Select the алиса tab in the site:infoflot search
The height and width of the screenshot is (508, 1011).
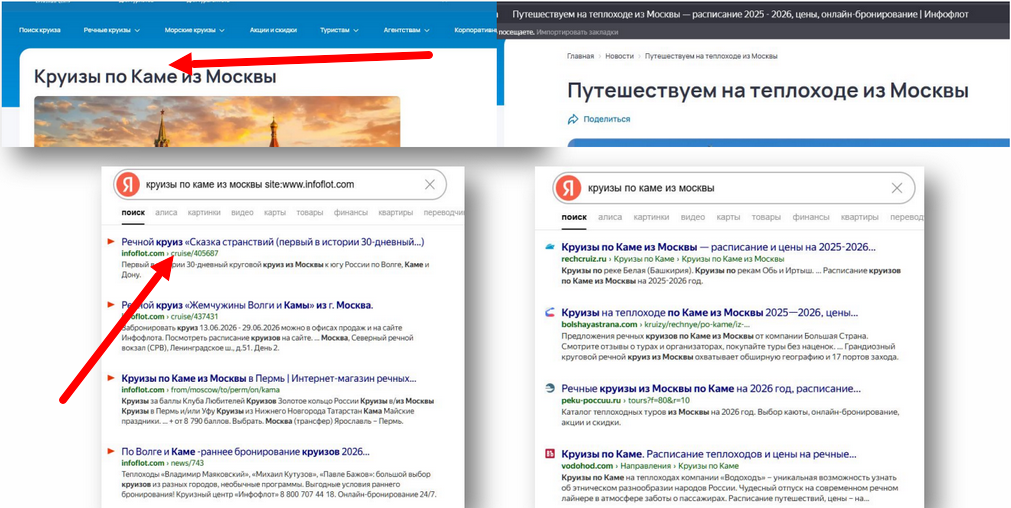(166, 212)
